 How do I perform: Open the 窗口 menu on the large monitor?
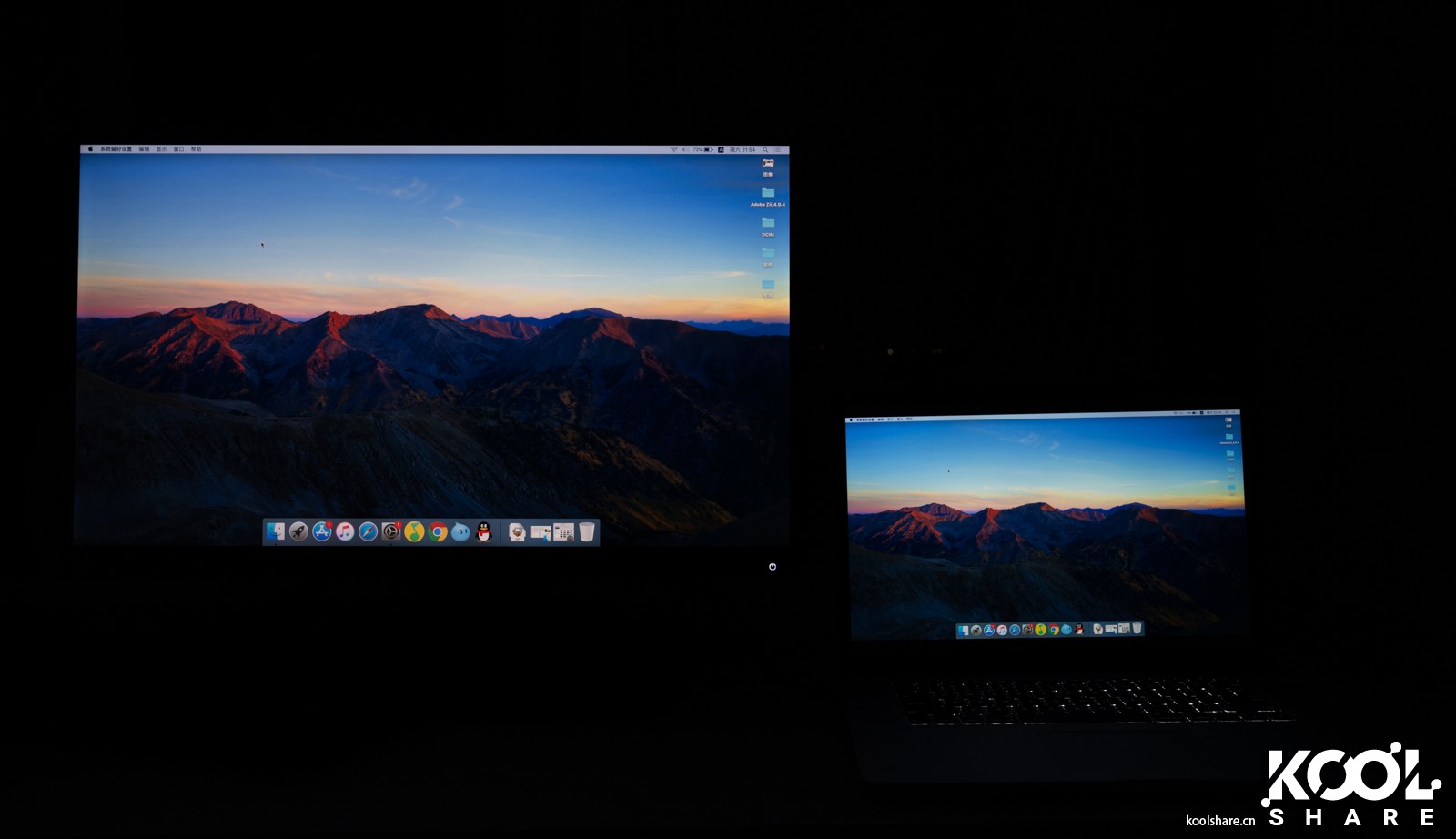point(178,149)
